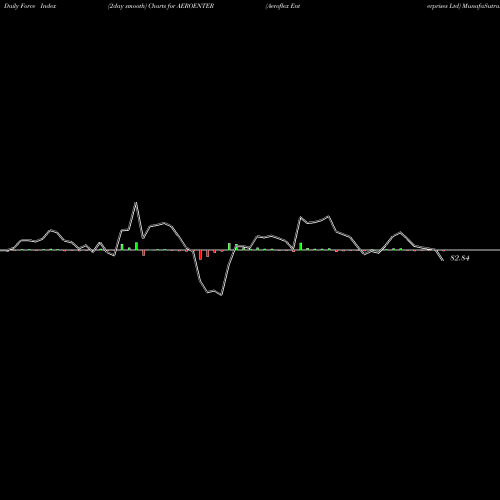
Task: Click the 'erprises Ltd) MunafaSutra' header text
Action: (463, 6)
